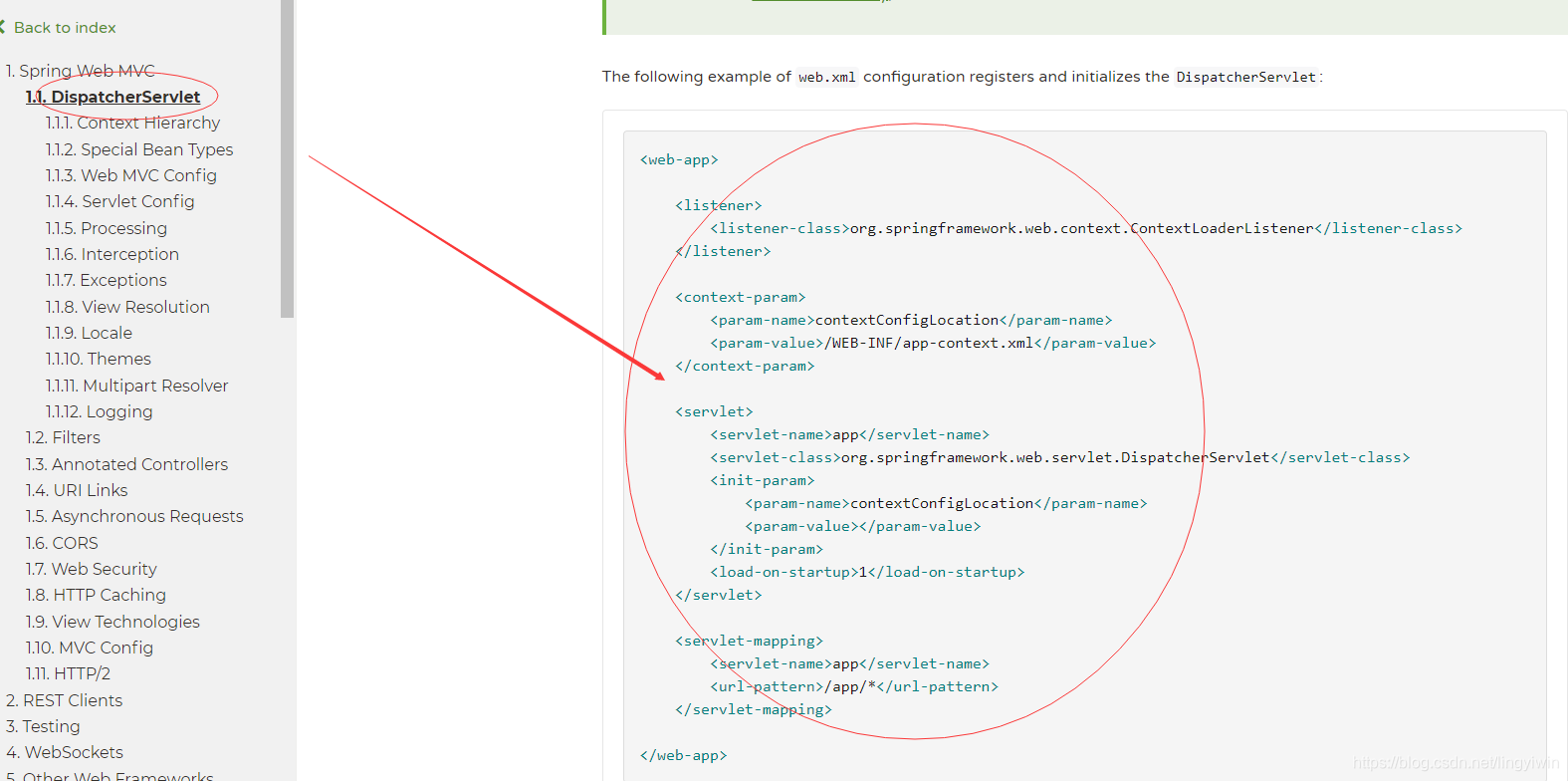Open 1.1.4. Servlet Config entry
The height and width of the screenshot is (781, 1568).
pos(120,201)
